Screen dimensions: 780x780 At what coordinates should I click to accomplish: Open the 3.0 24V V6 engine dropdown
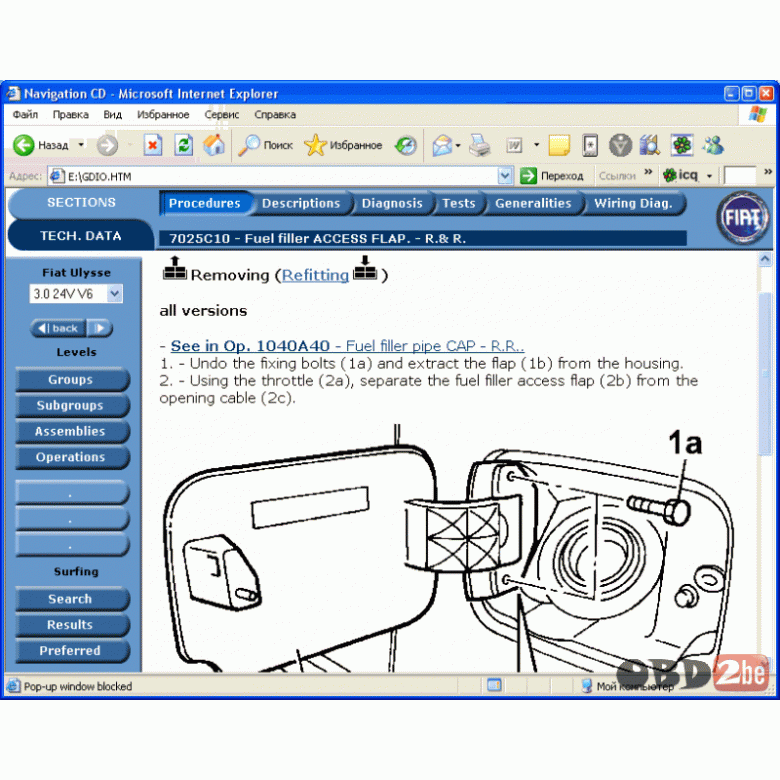(76, 294)
